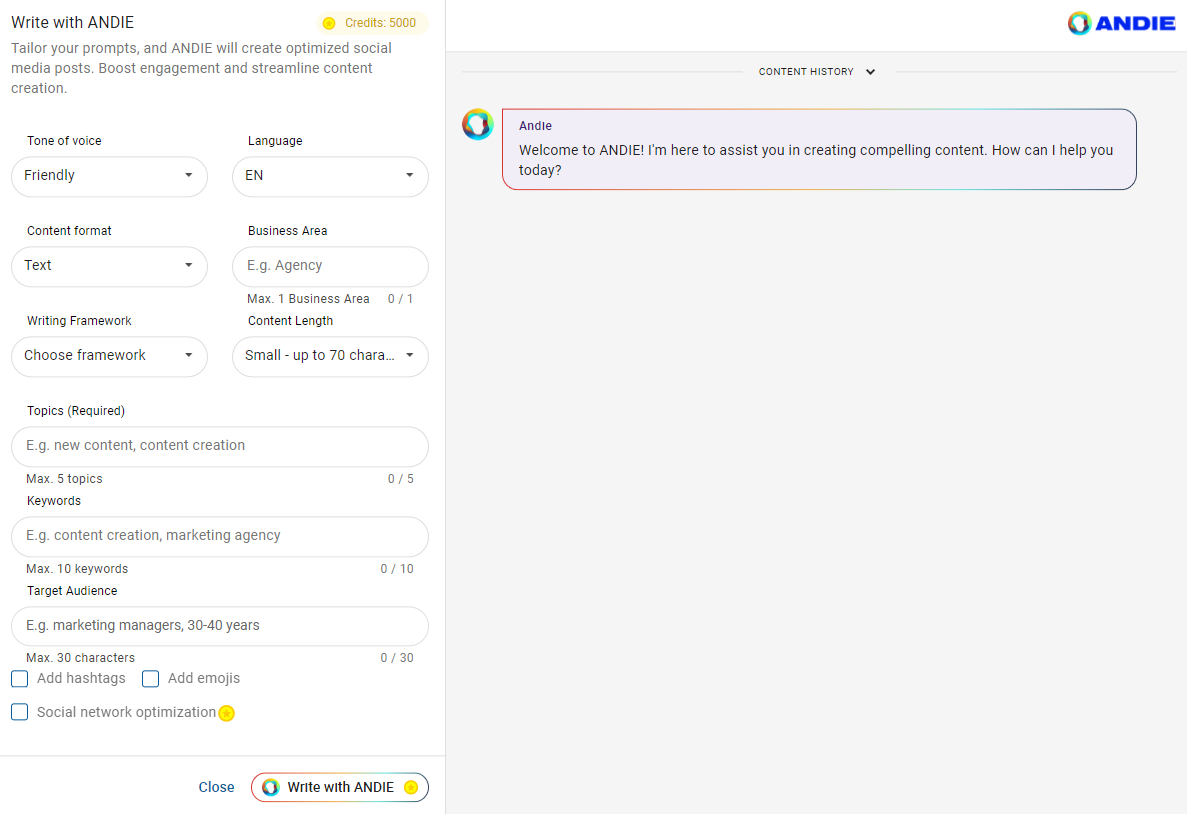Click the Business Area input field
This screenshot has height=814, width=1187.
pyautogui.click(x=330, y=267)
